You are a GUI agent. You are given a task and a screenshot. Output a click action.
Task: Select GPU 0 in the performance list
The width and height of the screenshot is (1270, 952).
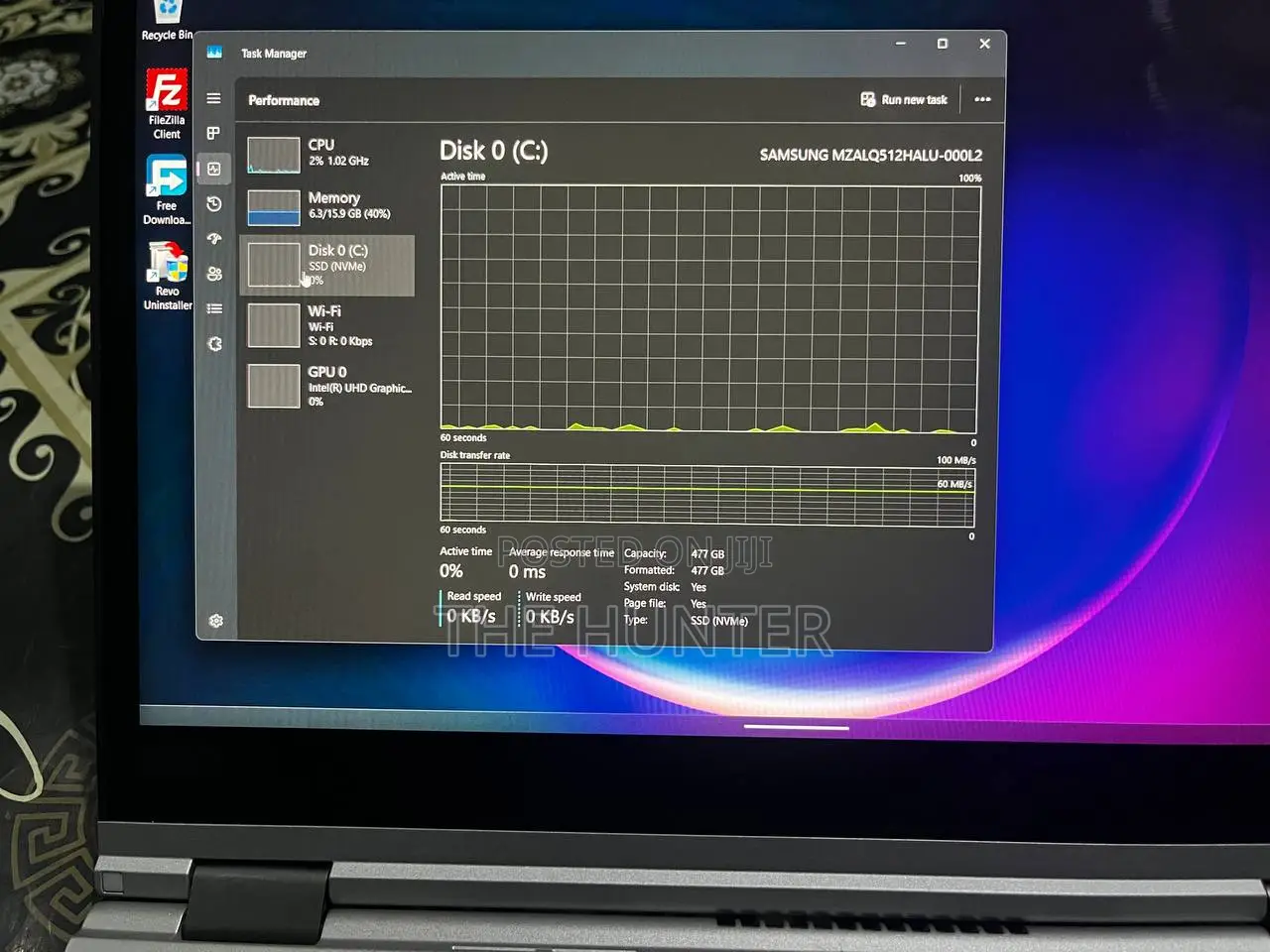coord(327,386)
